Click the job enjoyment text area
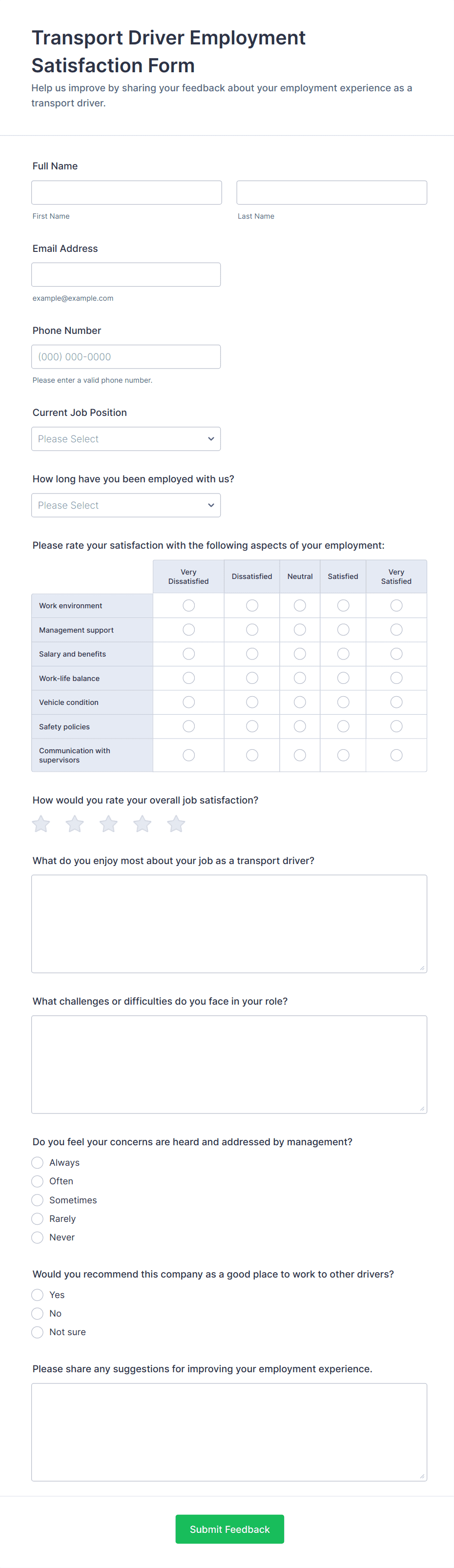This screenshot has width=454, height=1568. 229,924
